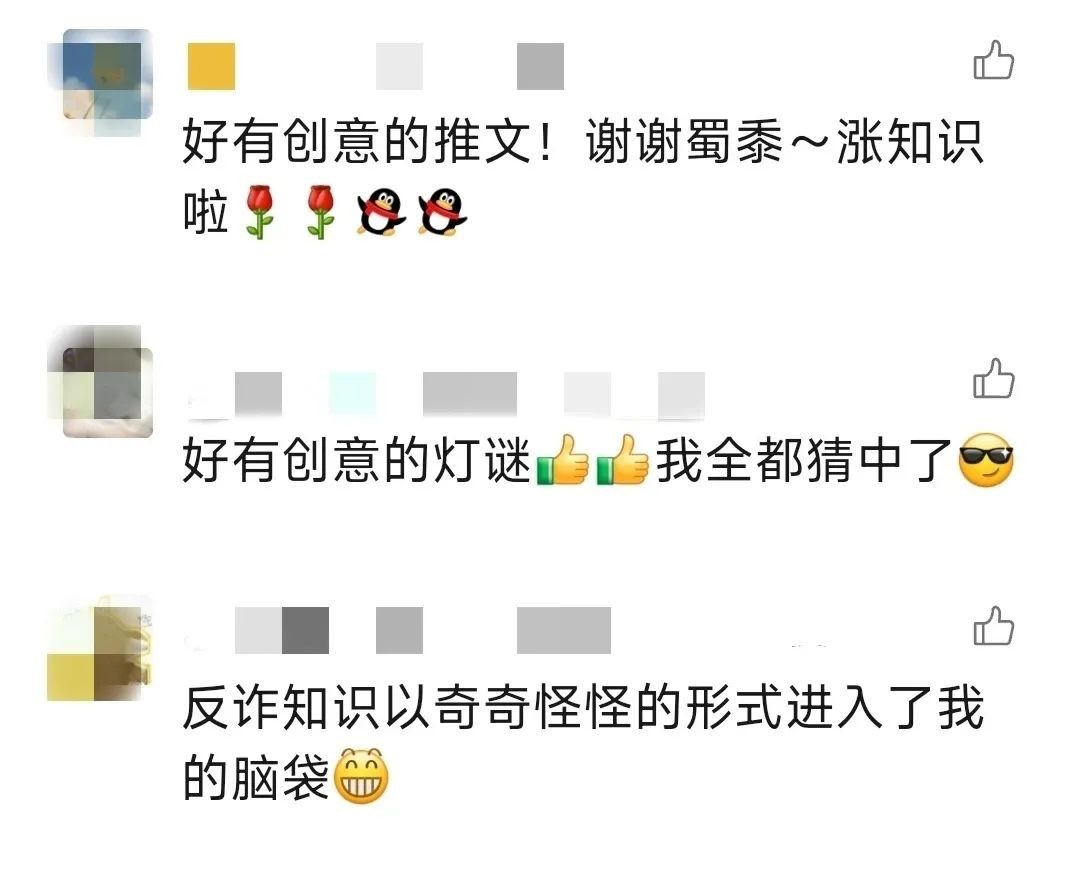Like the 好有创意的灯谜 comment
Screen dimensions: 1080x883
pos(994,378)
